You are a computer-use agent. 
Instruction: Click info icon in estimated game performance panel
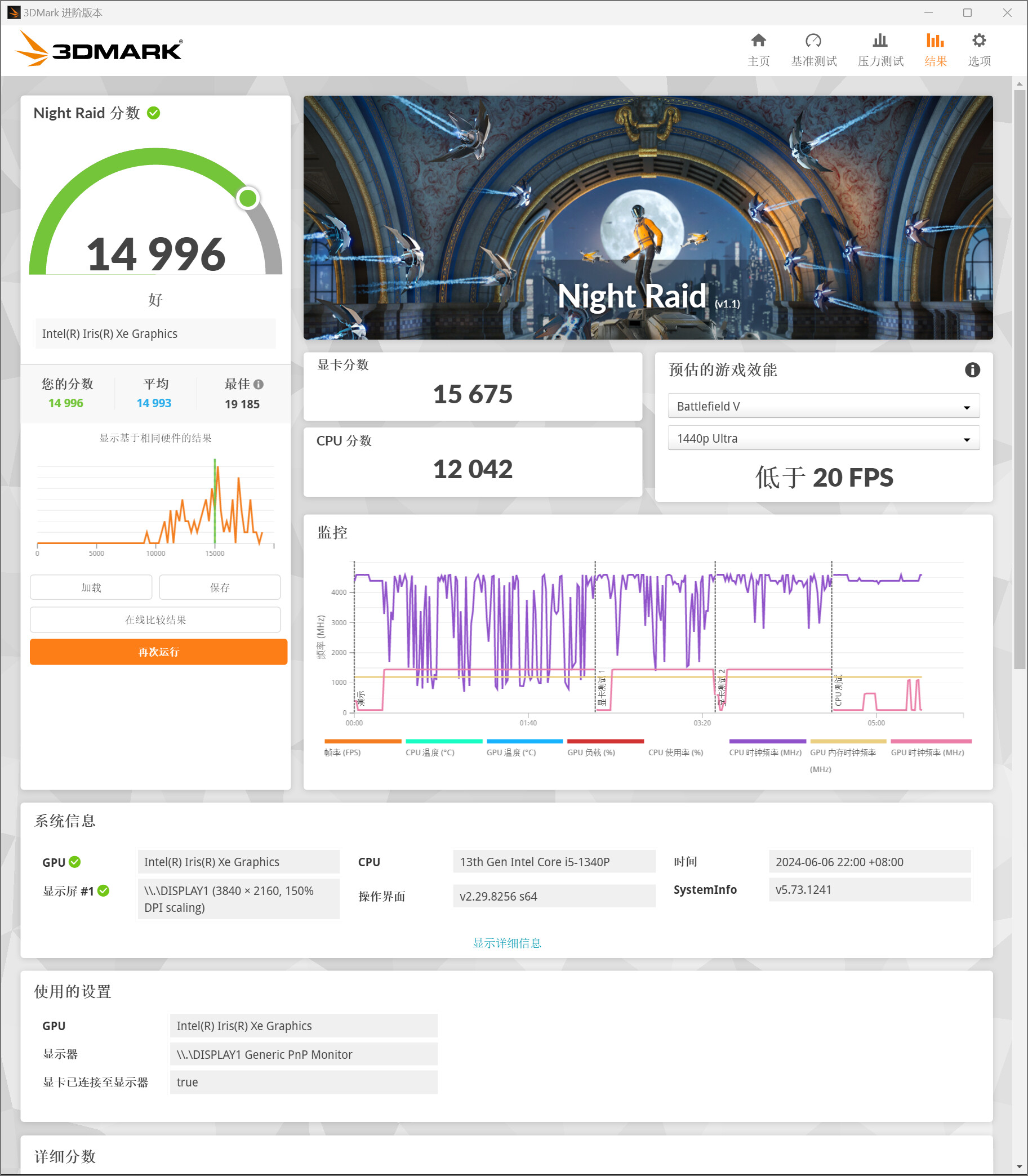[x=972, y=370]
